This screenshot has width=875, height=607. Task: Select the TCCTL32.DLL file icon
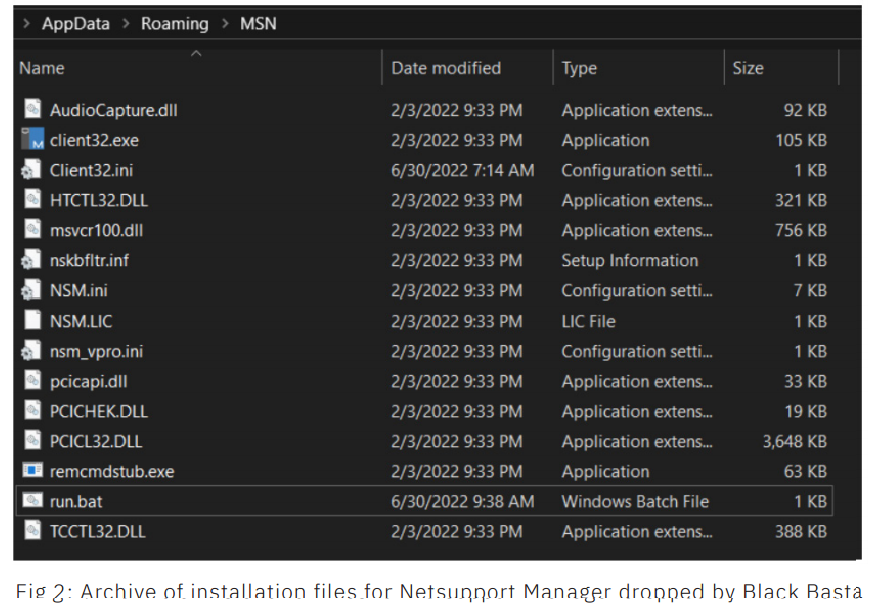click(x=32, y=531)
